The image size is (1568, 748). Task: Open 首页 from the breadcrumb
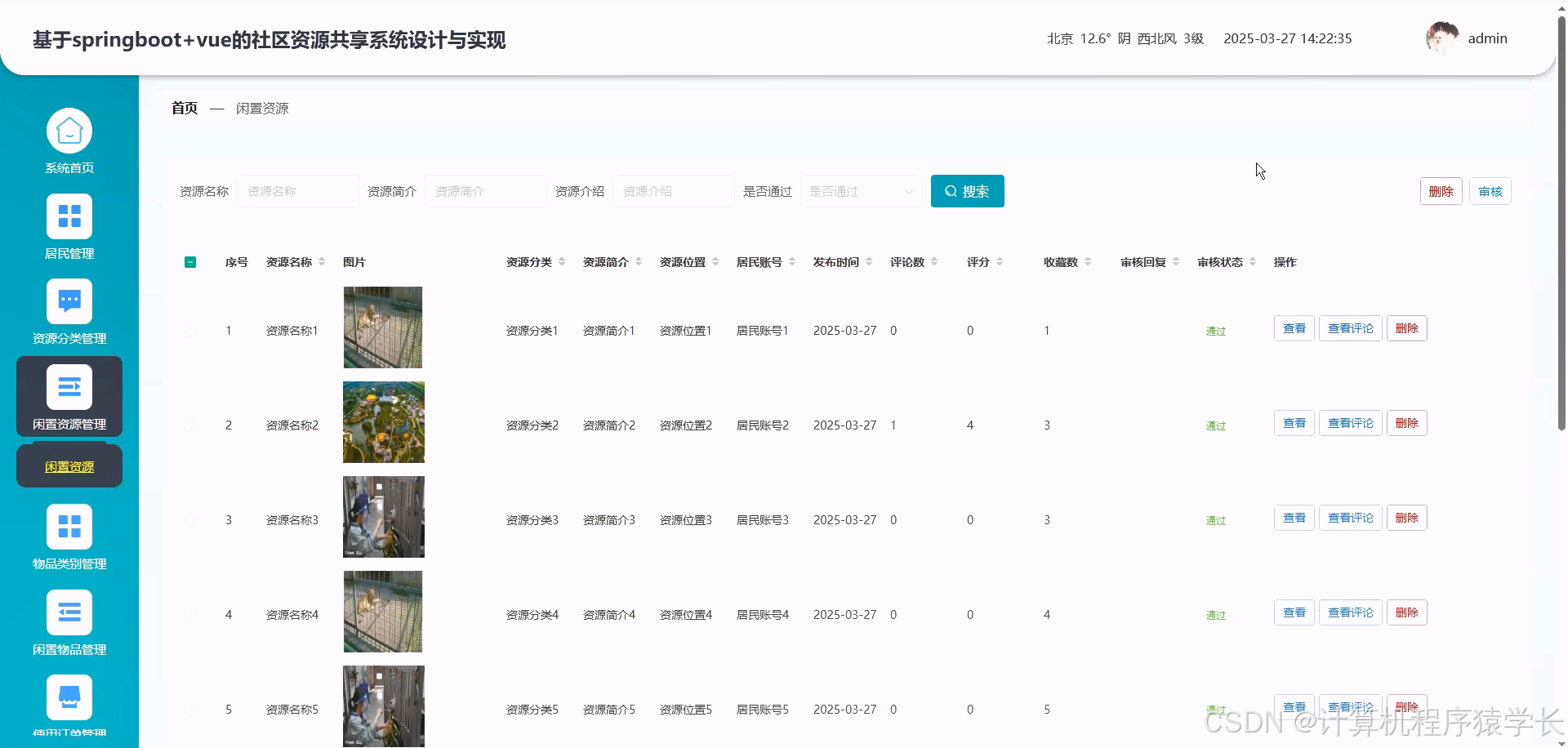coord(183,107)
